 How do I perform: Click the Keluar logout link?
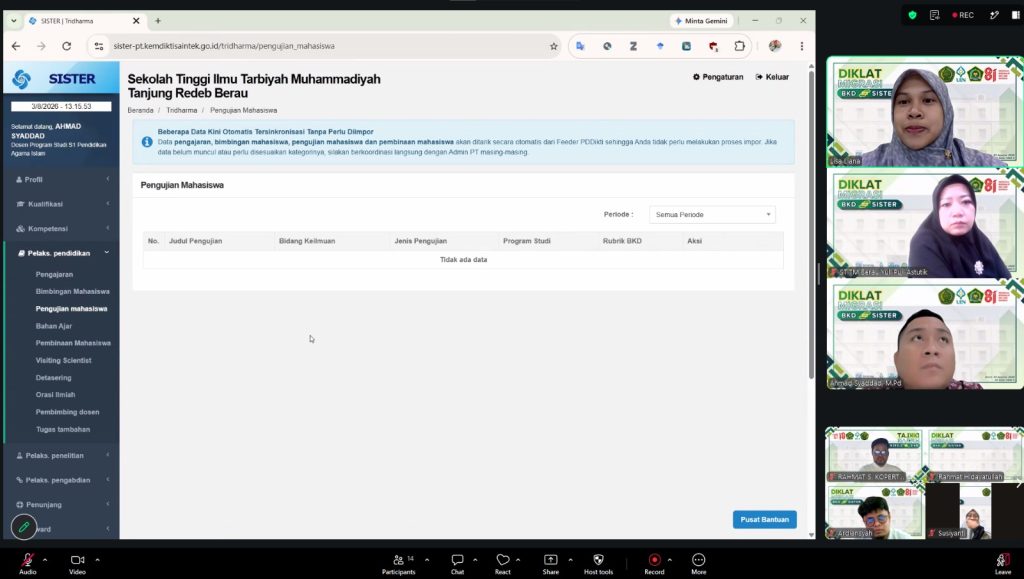point(772,77)
